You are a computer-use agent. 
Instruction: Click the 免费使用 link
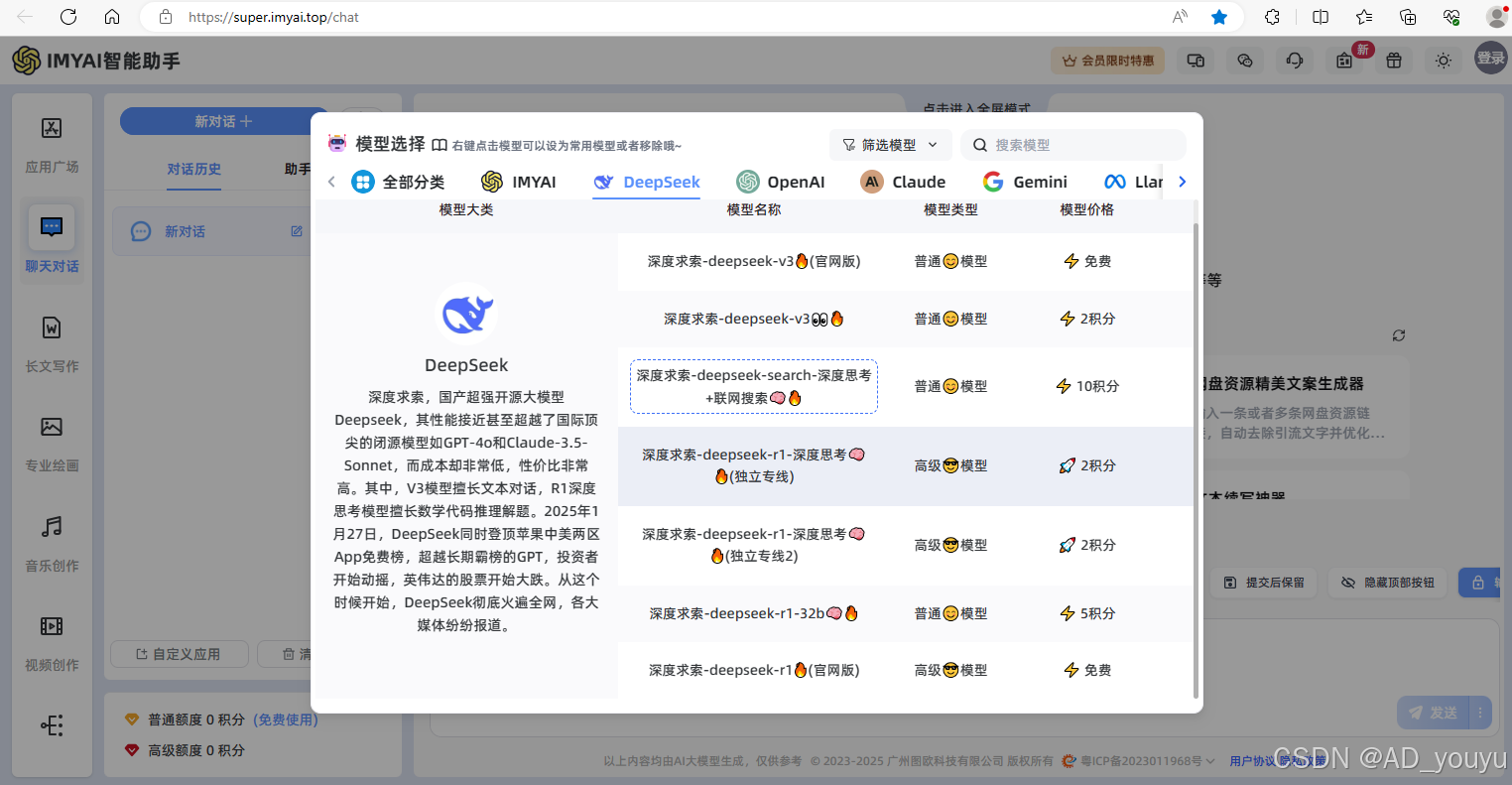point(286,720)
